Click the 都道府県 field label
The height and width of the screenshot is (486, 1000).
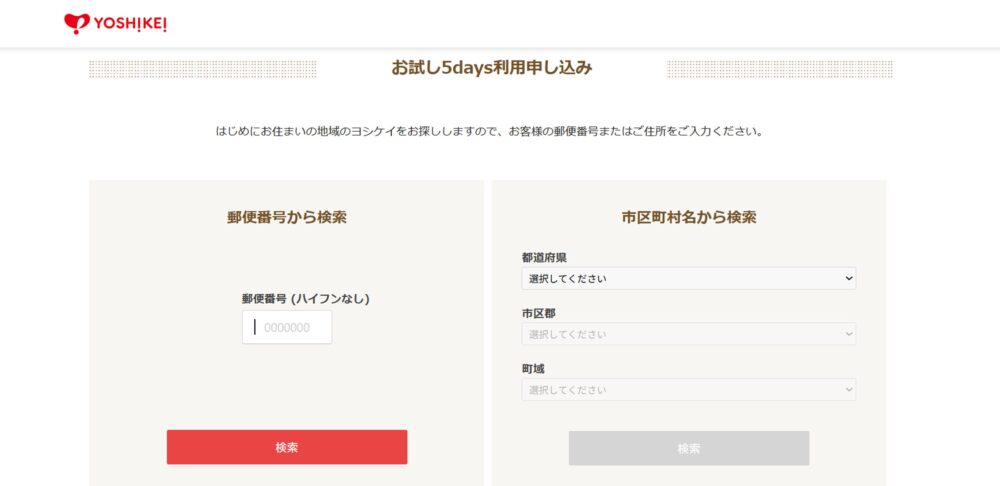[544, 258]
